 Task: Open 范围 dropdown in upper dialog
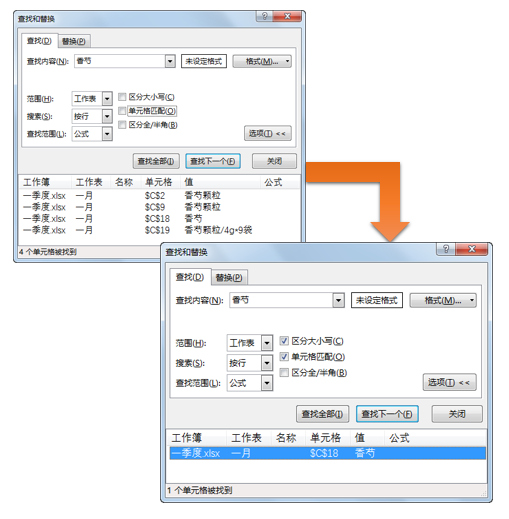click(107, 99)
